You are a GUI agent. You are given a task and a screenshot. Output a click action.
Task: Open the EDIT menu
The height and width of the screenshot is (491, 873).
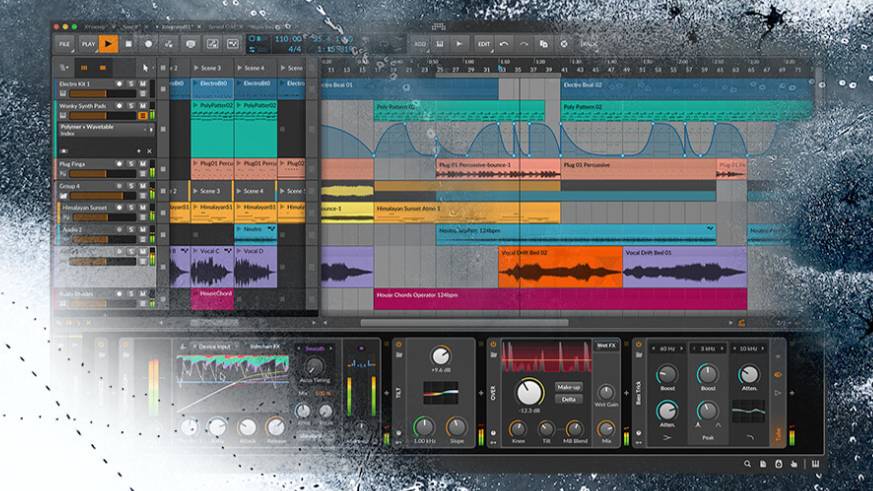[x=484, y=44]
